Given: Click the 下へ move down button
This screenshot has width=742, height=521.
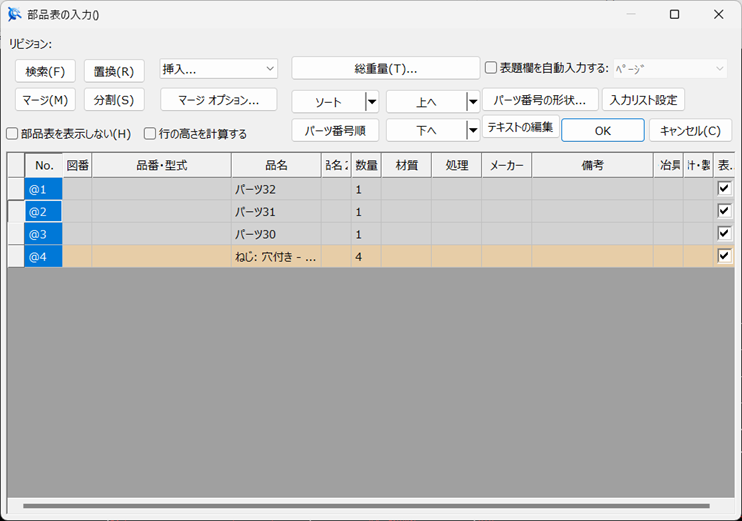Looking at the screenshot, I should (426, 130).
